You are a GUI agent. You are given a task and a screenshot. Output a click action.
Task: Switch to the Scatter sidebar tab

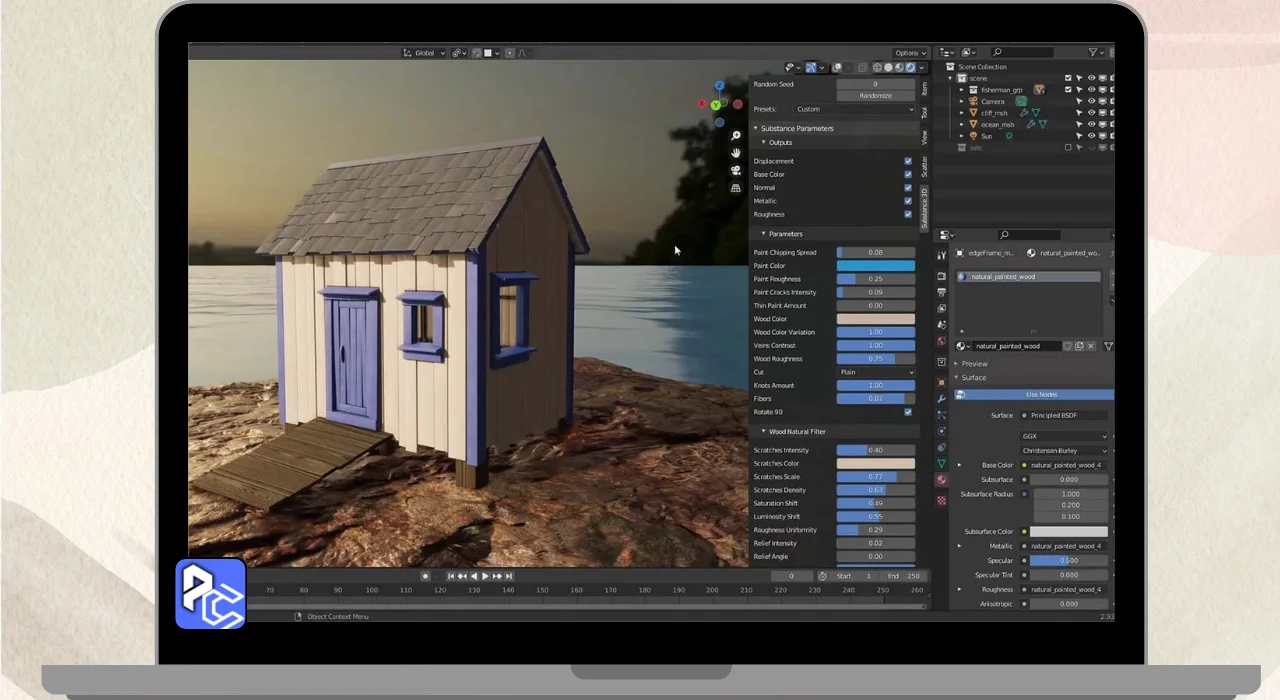click(x=924, y=166)
